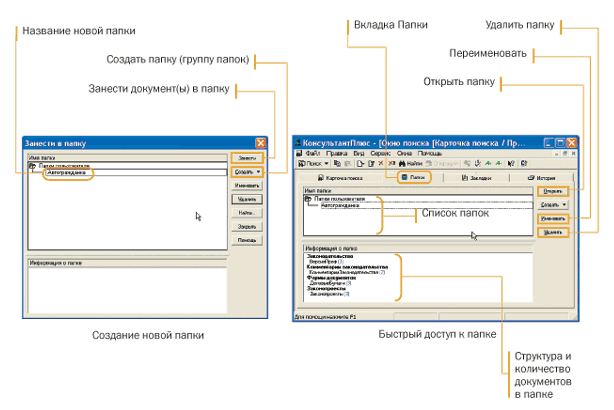Viewport: 614px width, 410px height.
Task: Click Имя папки column header in КонсультантПлюс window
Action: (x=418, y=191)
